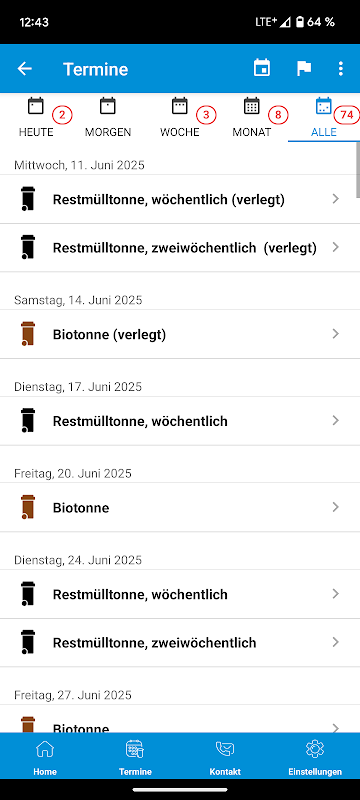Tap the back arrow in header
Viewport: 360px width, 800px height.
pyautogui.click(x=24, y=69)
